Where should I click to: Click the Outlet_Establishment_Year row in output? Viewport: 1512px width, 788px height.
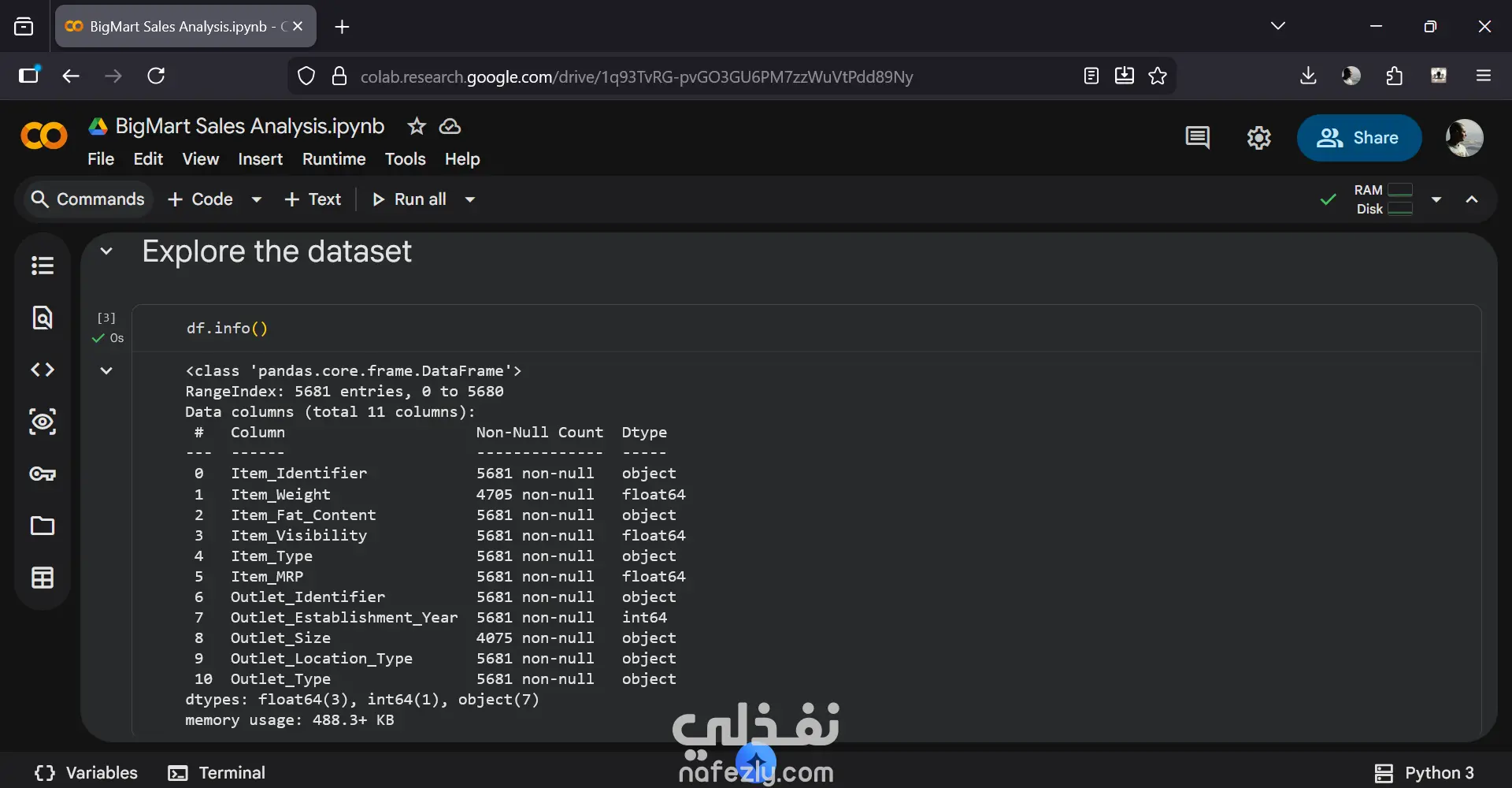435,618
